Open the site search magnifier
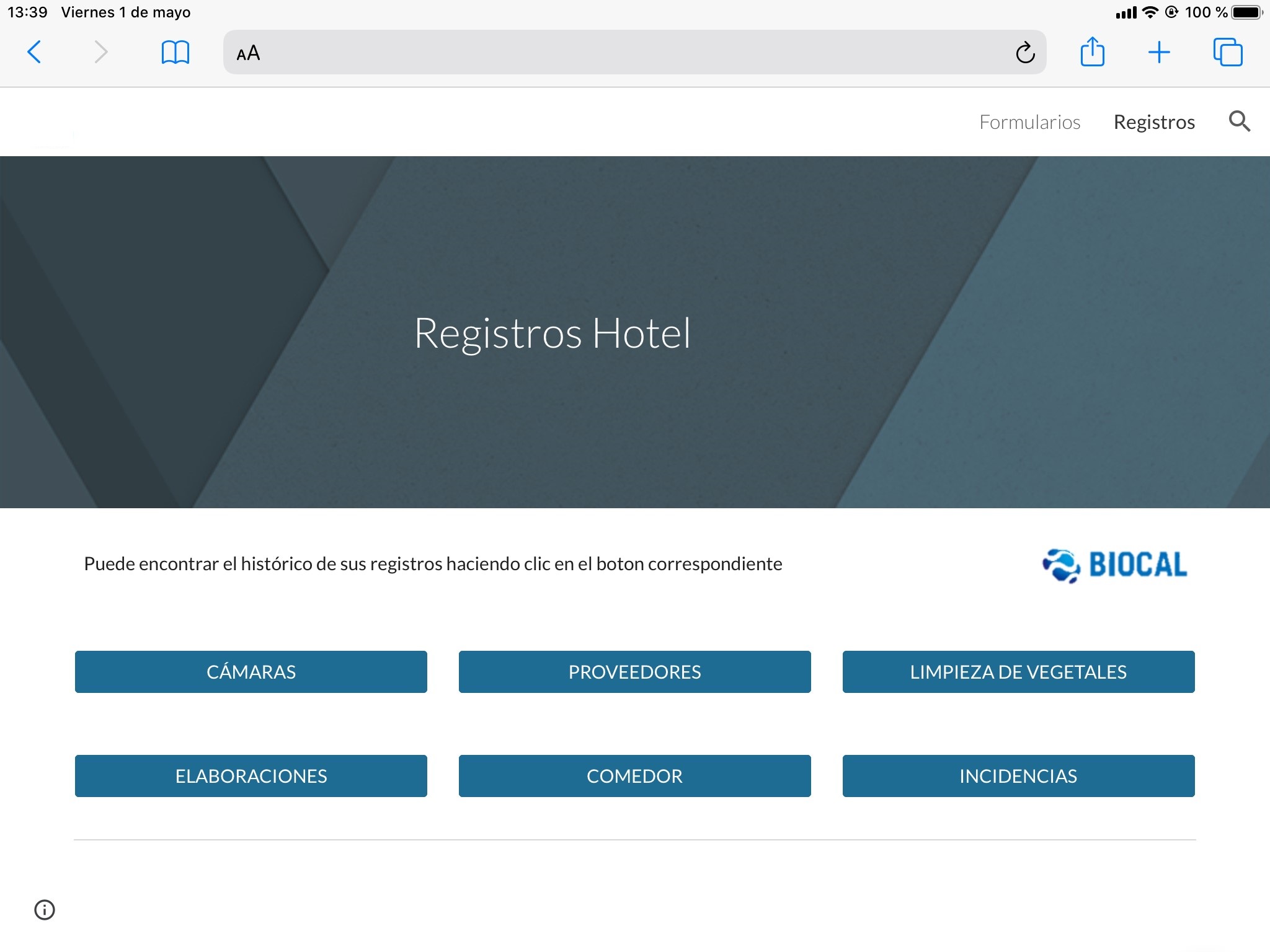The width and height of the screenshot is (1270, 952). (1239, 121)
